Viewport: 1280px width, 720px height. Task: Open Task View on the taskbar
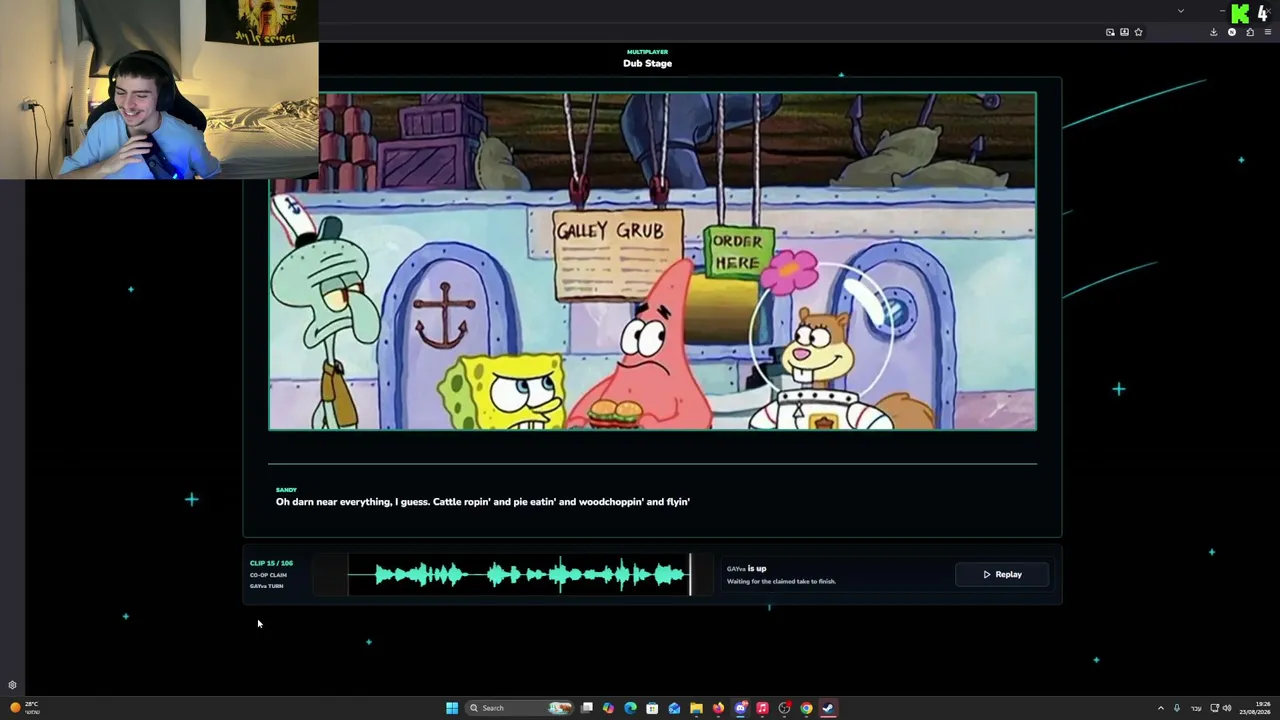pos(587,708)
